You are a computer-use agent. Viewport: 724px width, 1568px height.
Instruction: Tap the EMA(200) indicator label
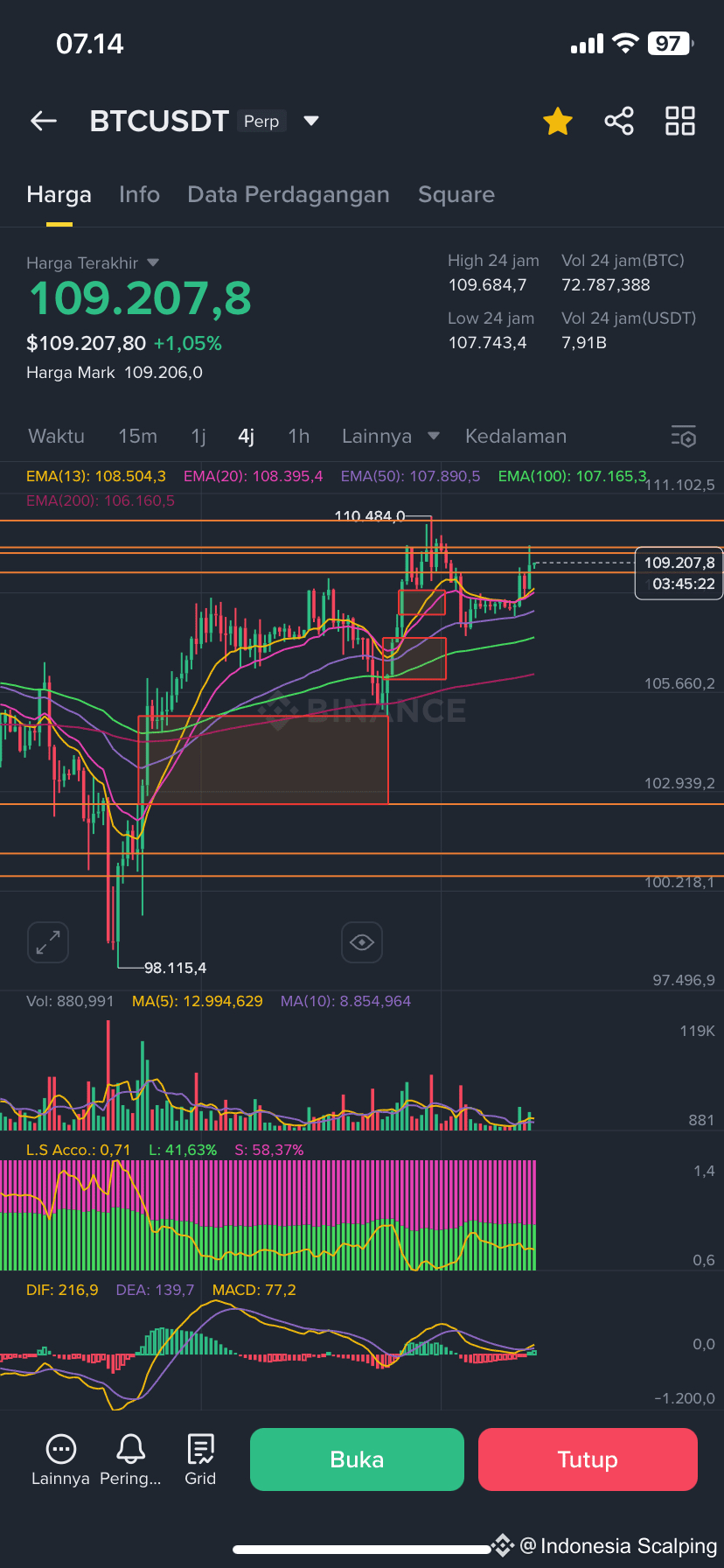(101, 500)
